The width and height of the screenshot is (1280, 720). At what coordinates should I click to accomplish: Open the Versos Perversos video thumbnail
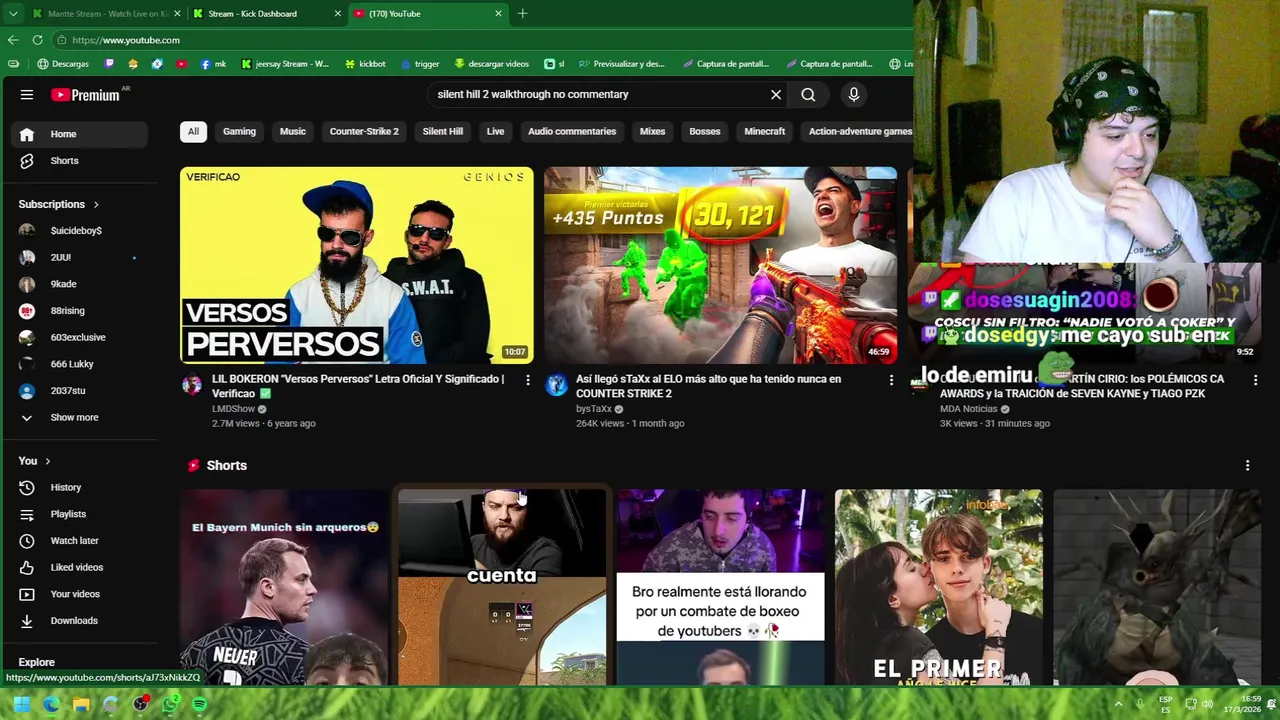[357, 265]
